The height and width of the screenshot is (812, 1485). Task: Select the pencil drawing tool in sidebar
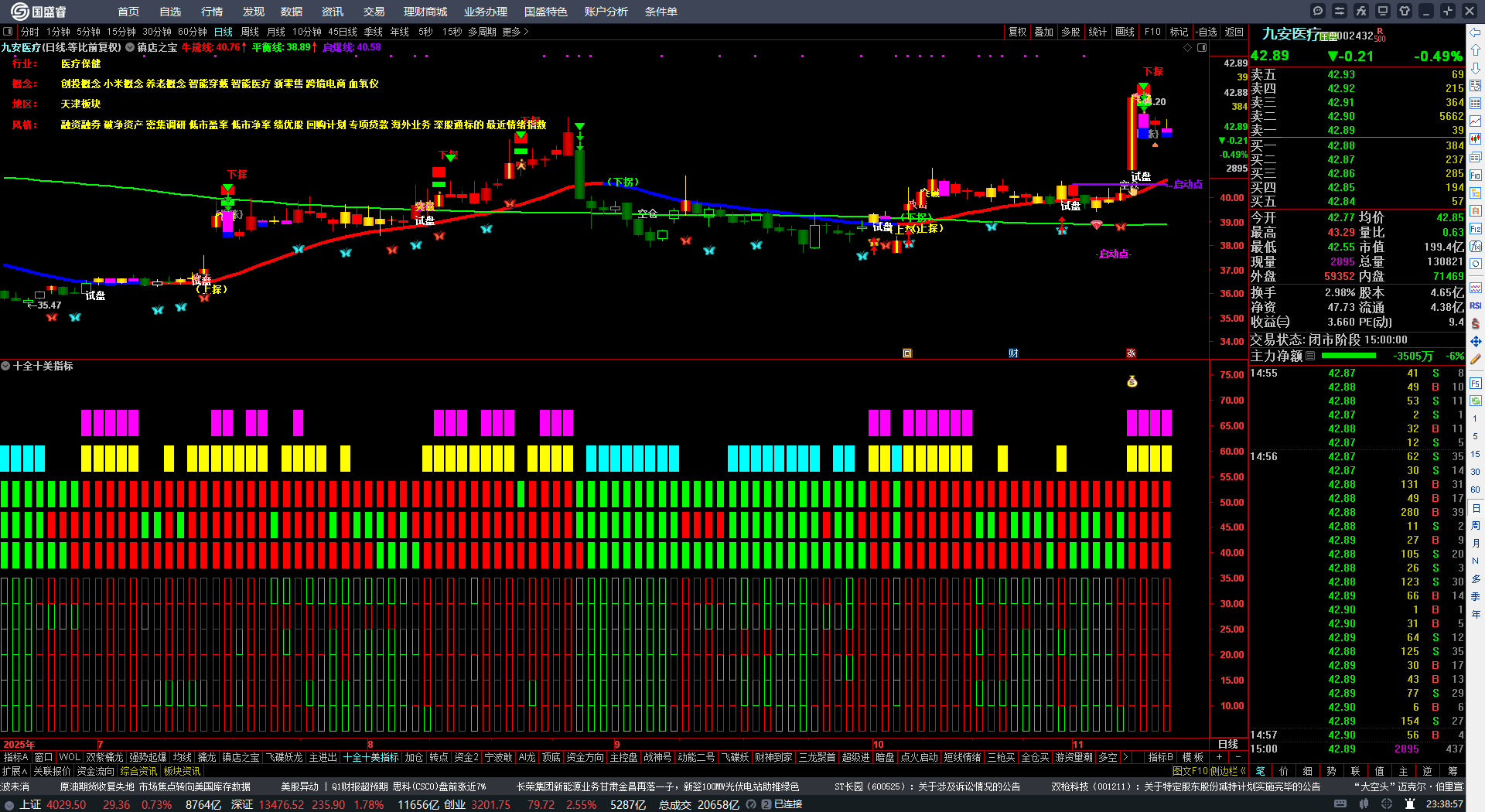click(x=1476, y=359)
